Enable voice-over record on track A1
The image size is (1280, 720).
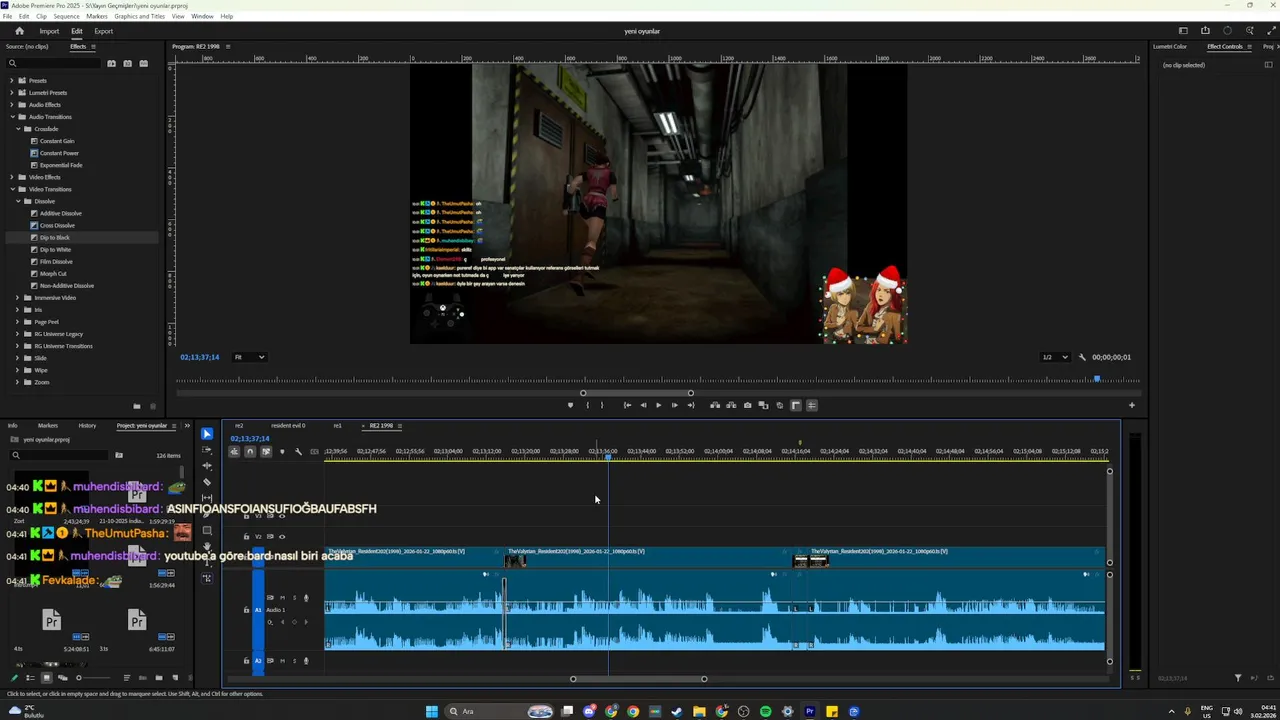306,598
